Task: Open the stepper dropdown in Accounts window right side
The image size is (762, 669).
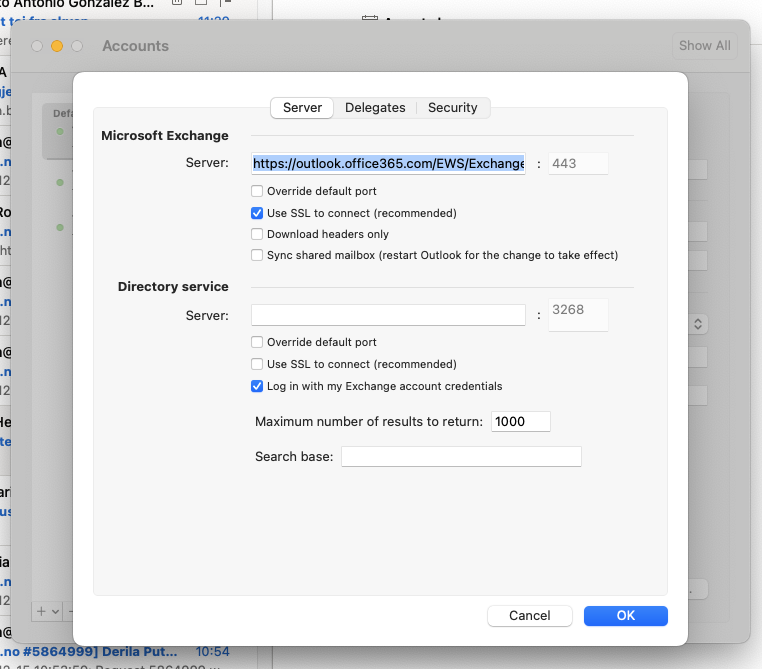Action: click(698, 324)
